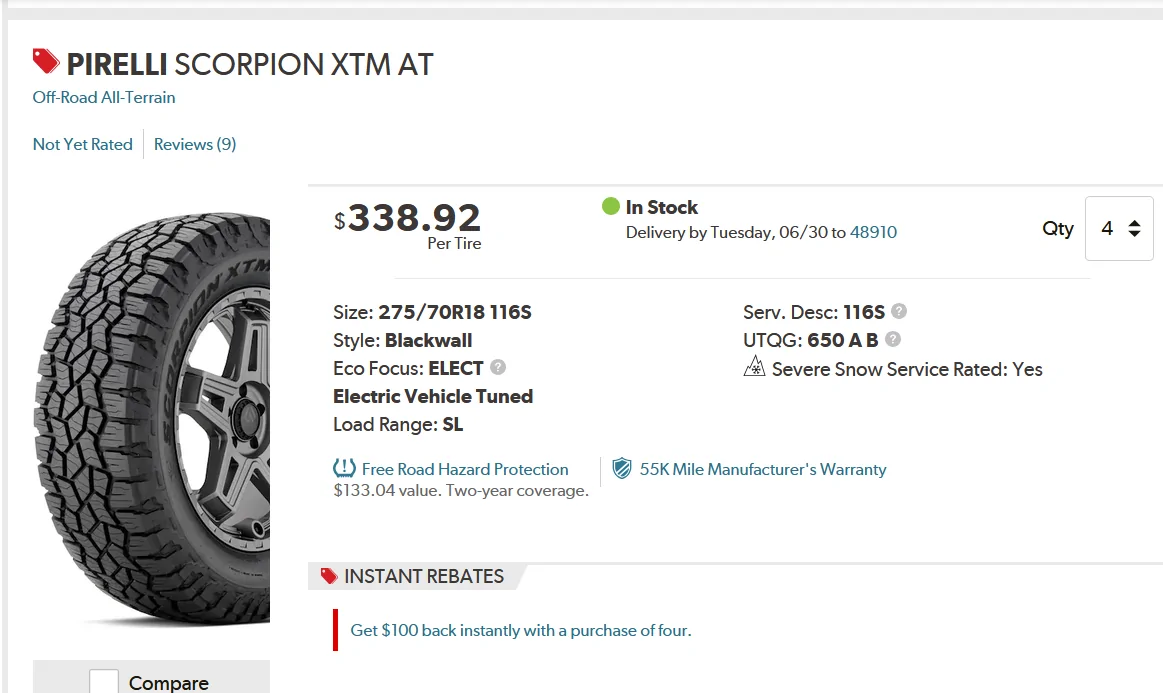Viewport: 1163px width, 693px height.
Task: Click the green In Stock status dot
Action: click(x=610, y=206)
